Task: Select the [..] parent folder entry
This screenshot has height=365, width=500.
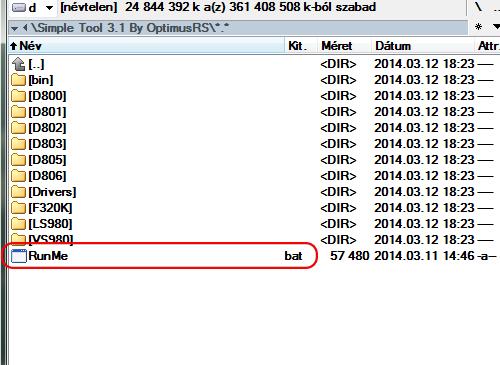Action: [x=36, y=64]
